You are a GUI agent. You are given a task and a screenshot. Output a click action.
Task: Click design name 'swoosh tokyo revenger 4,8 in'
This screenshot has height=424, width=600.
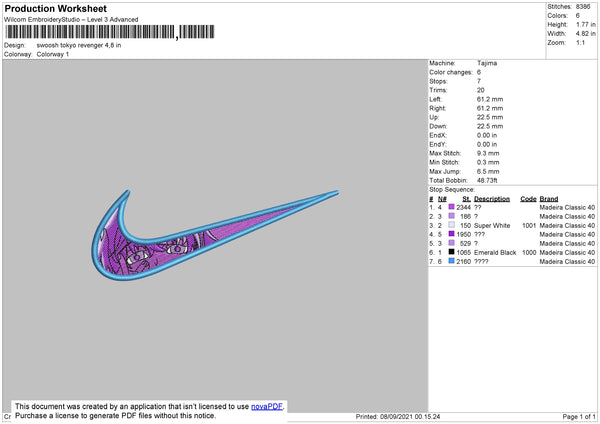[79, 45]
